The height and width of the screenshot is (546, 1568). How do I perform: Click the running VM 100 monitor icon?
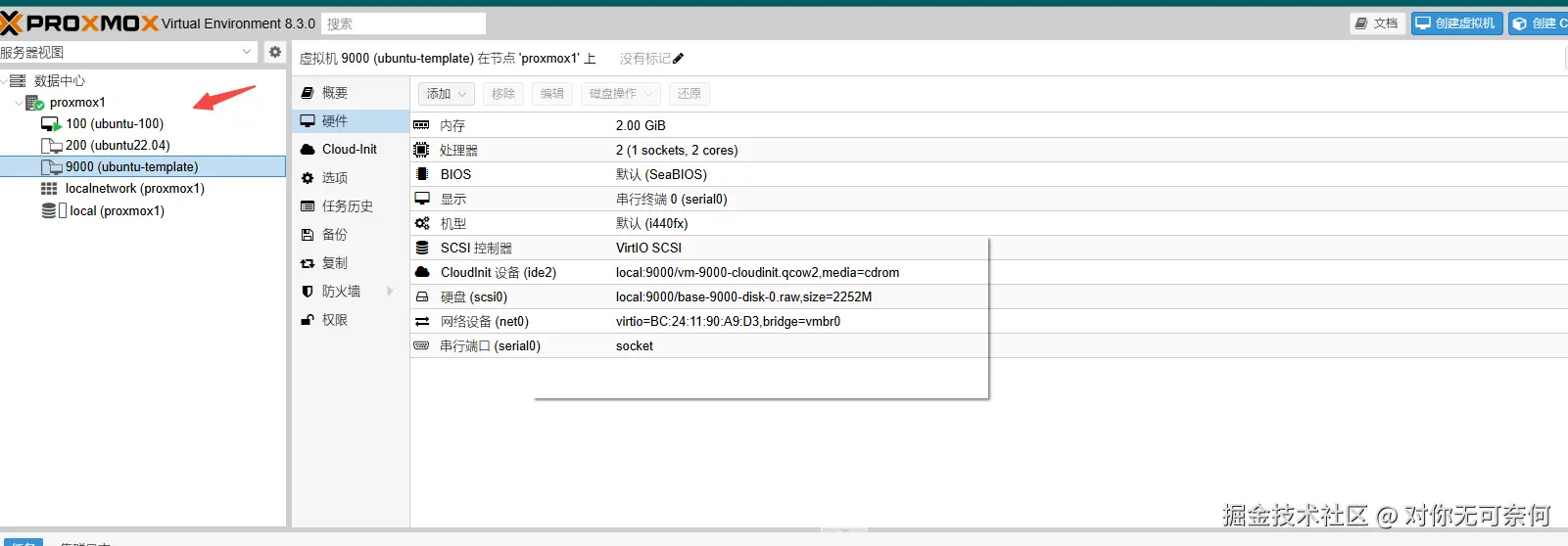51,124
